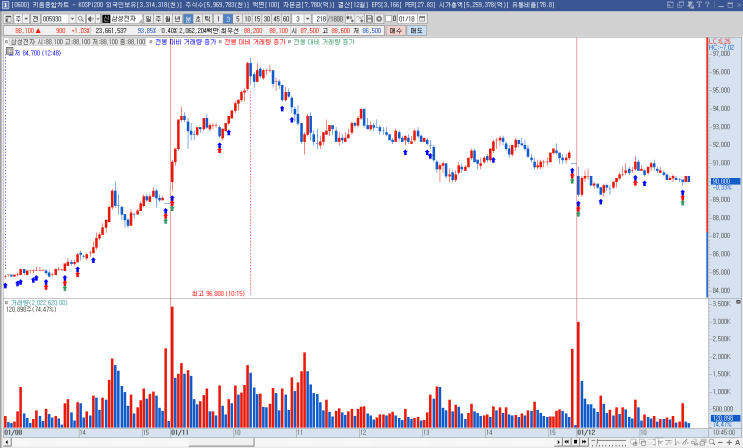Click the save floppy disk icon
This screenshot has height=448, width=743.
click(x=369, y=19)
